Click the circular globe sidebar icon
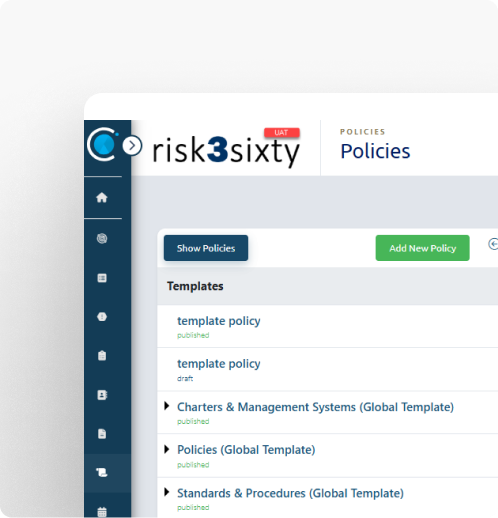The width and height of the screenshot is (498, 518). 102,238
